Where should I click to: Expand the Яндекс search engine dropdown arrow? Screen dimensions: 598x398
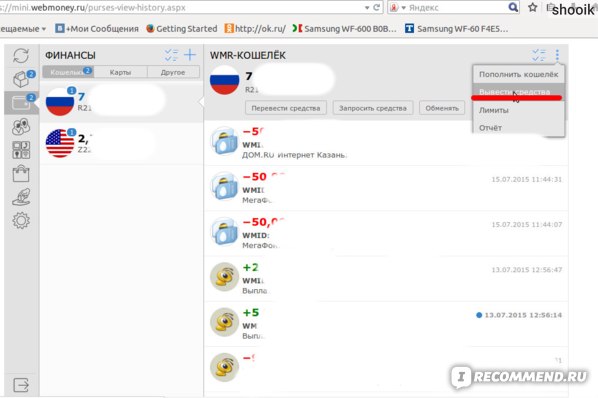tap(403, 8)
